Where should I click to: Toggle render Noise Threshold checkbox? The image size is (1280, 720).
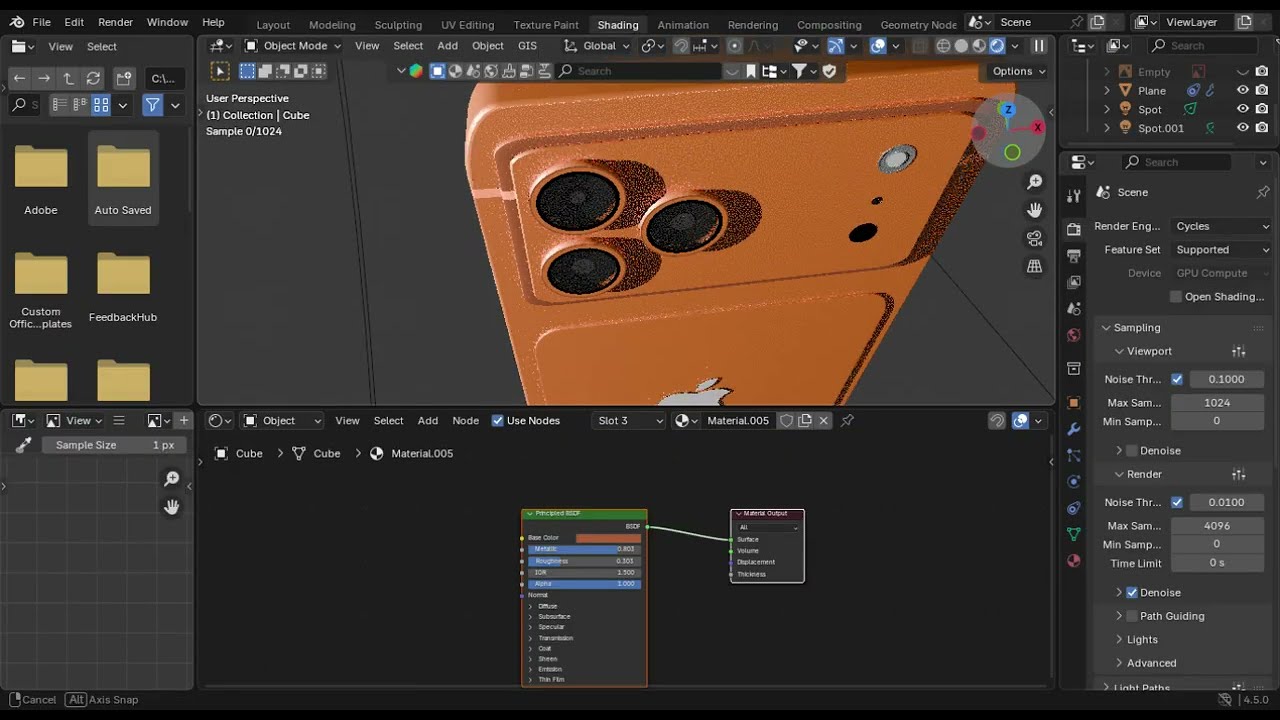[x=1177, y=502]
